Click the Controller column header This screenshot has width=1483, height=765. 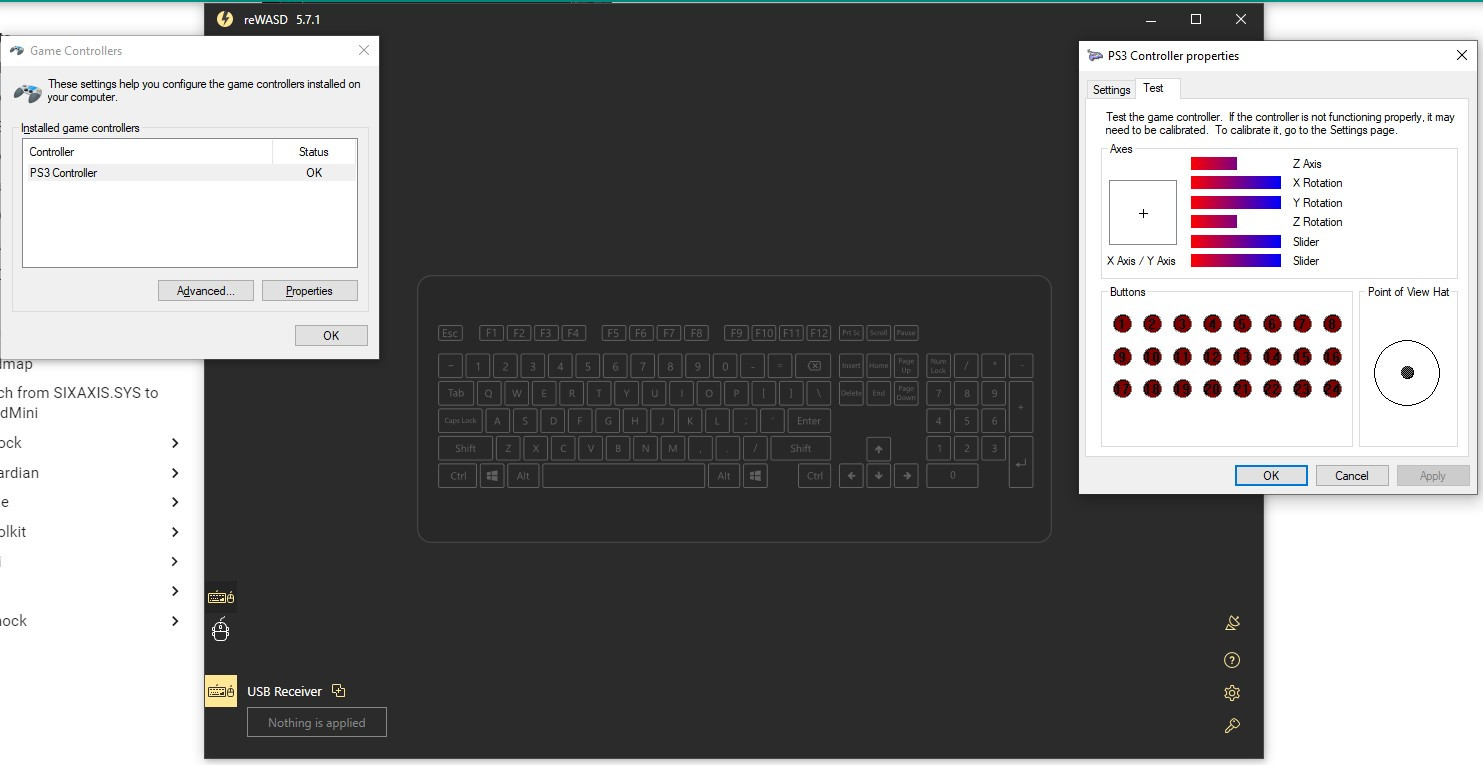click(147, 152)
